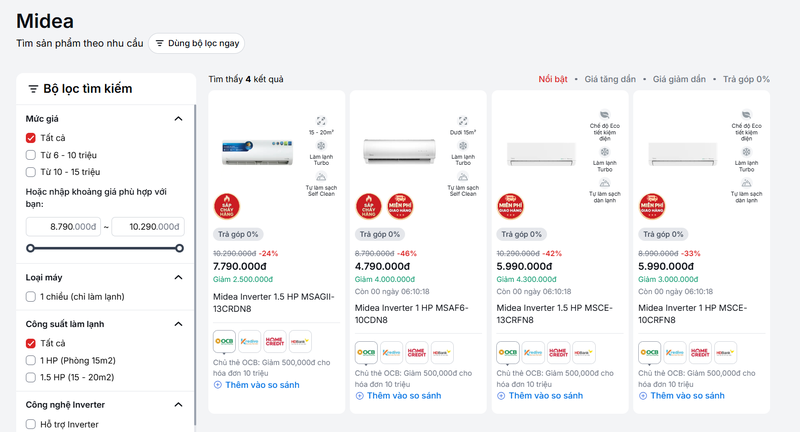
Task: Collapse the 'Loại máy' filter section
Action: coord(178,277)
